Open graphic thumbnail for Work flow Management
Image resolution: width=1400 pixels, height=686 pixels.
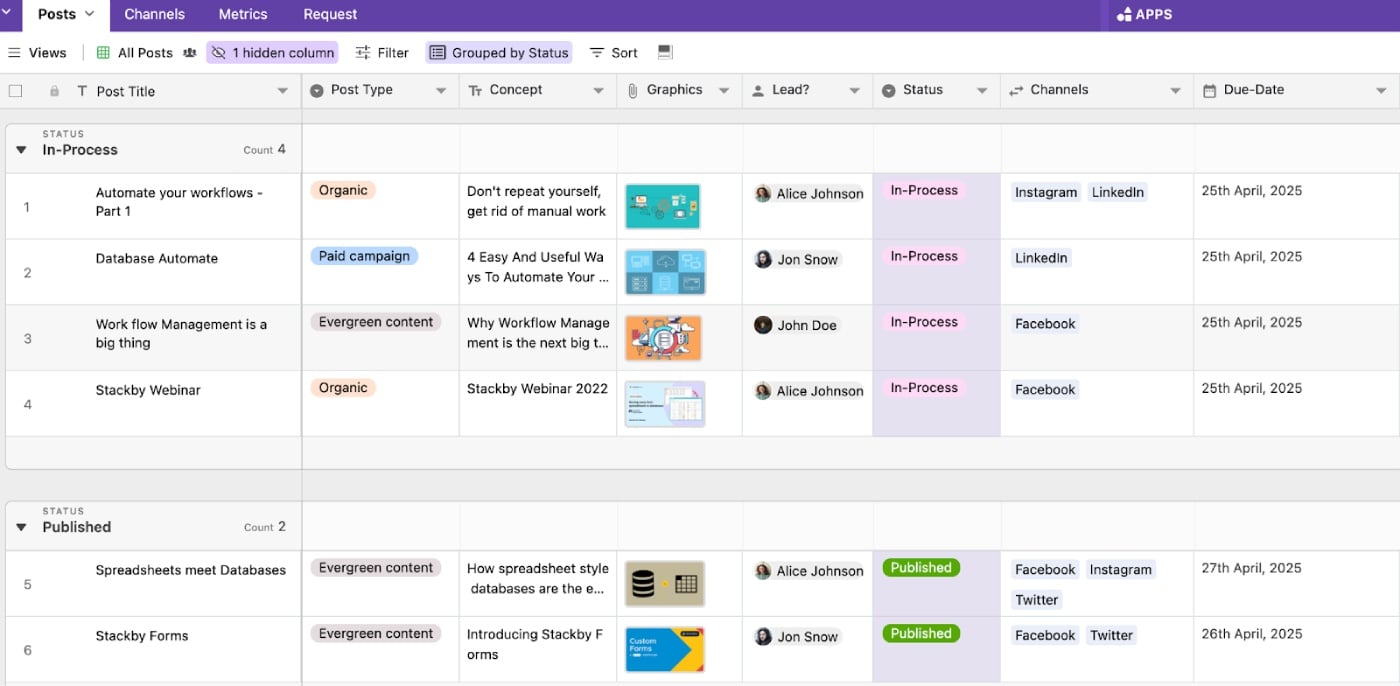point(663,338)
